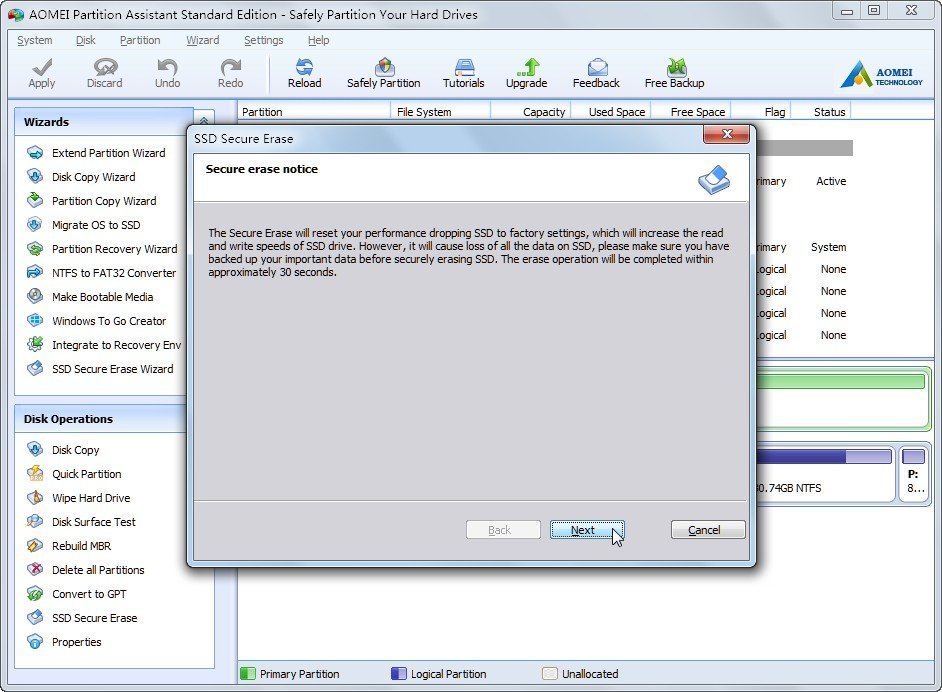Click the File System column header
The image size is (942, 692).
point(440,112)
